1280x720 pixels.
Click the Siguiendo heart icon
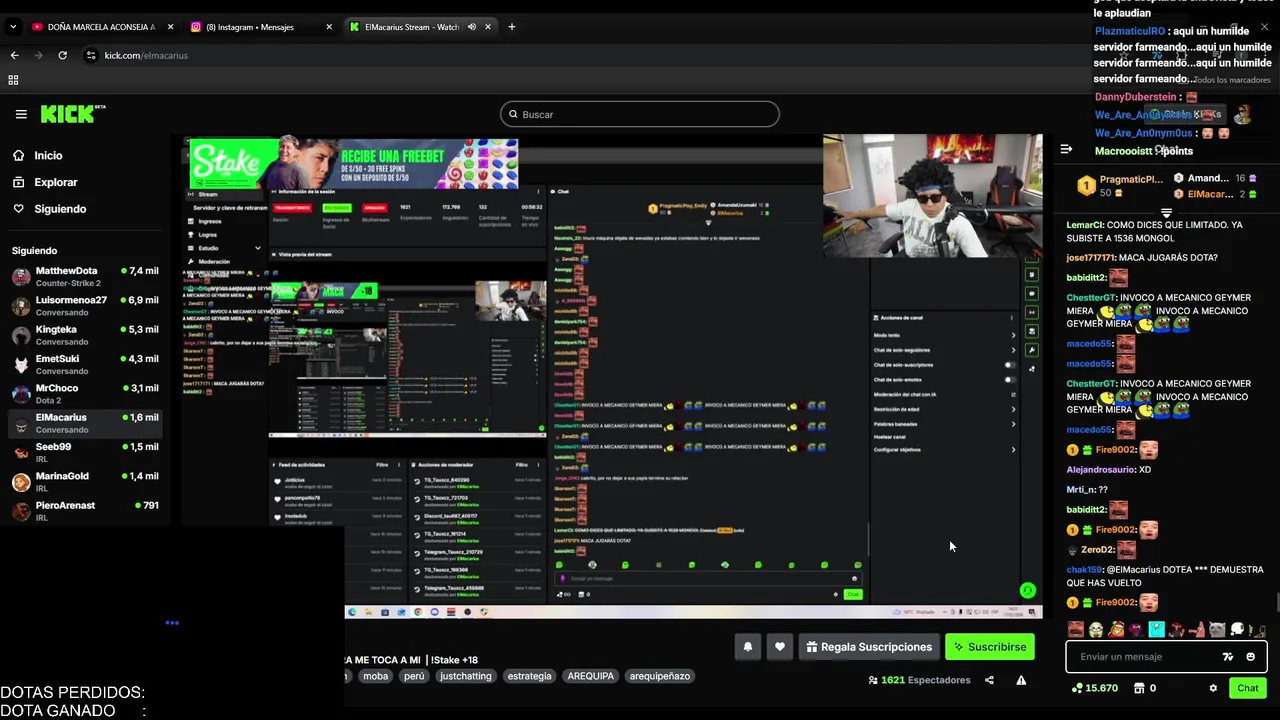[x=19, y=209]
